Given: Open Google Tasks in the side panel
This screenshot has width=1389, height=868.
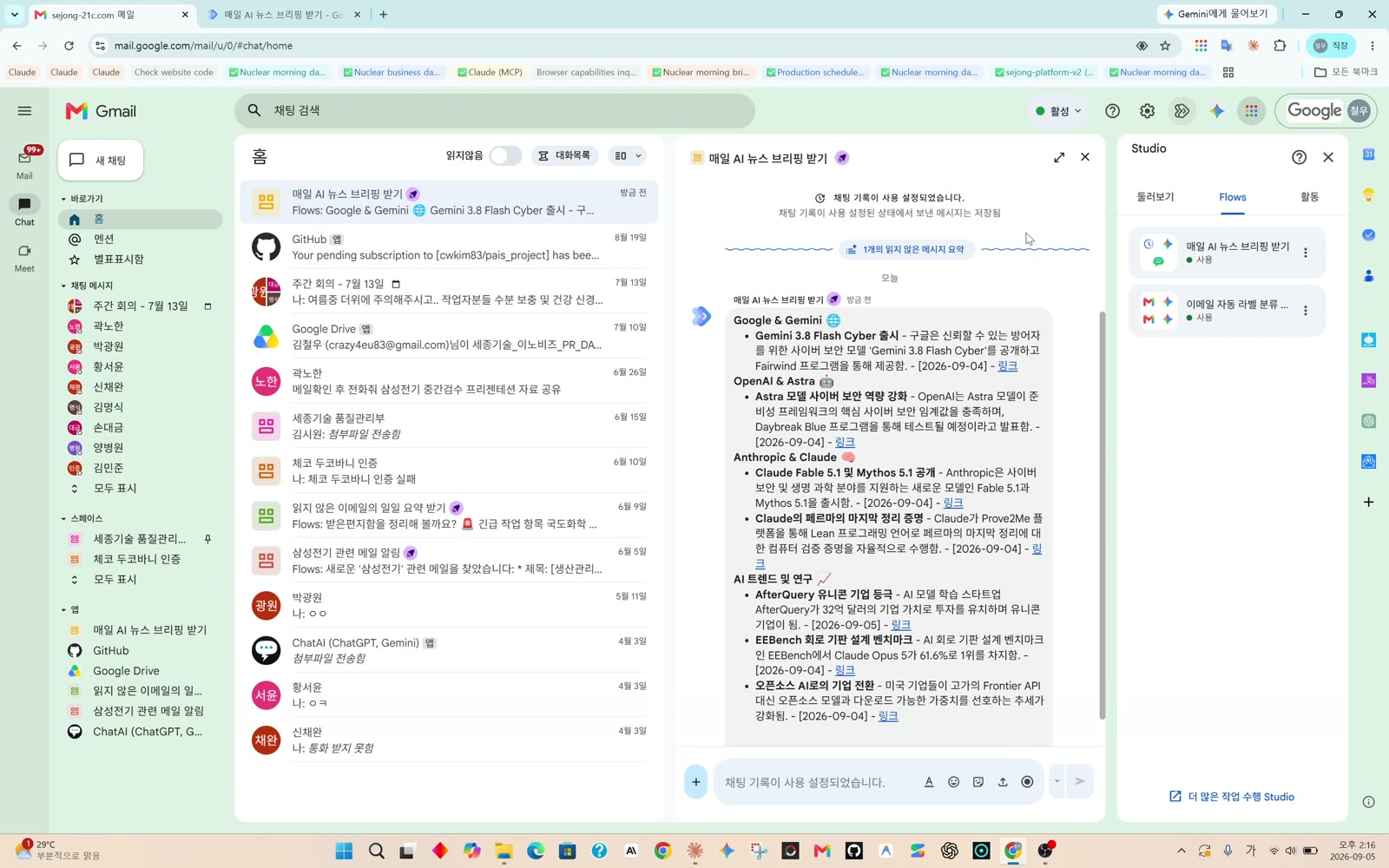Looking at the screenshot, I should (x=1368, y=235).
